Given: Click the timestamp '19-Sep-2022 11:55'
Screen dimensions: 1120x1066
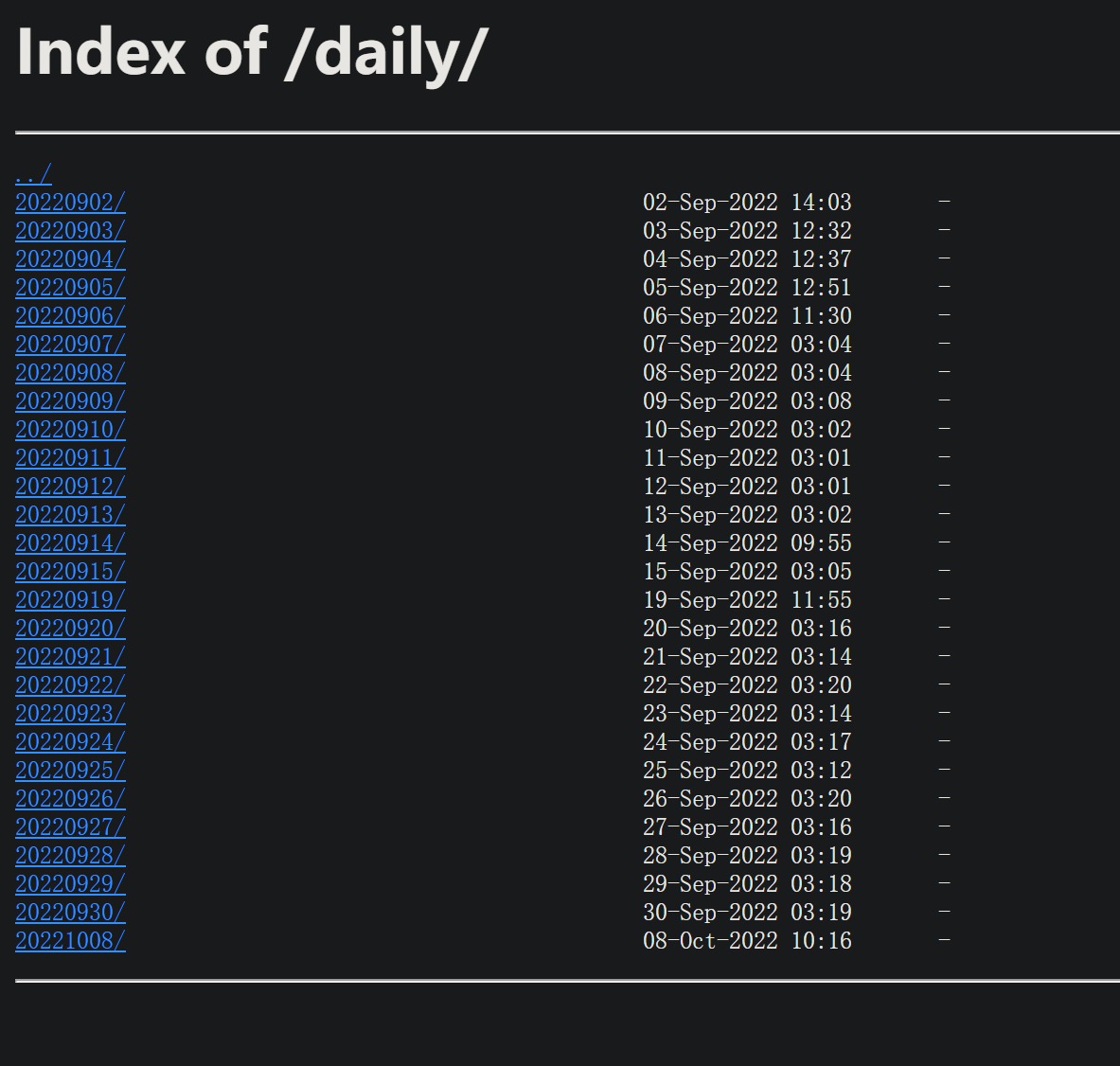Looking at the screenshot, I should click(x=747, y=599).
